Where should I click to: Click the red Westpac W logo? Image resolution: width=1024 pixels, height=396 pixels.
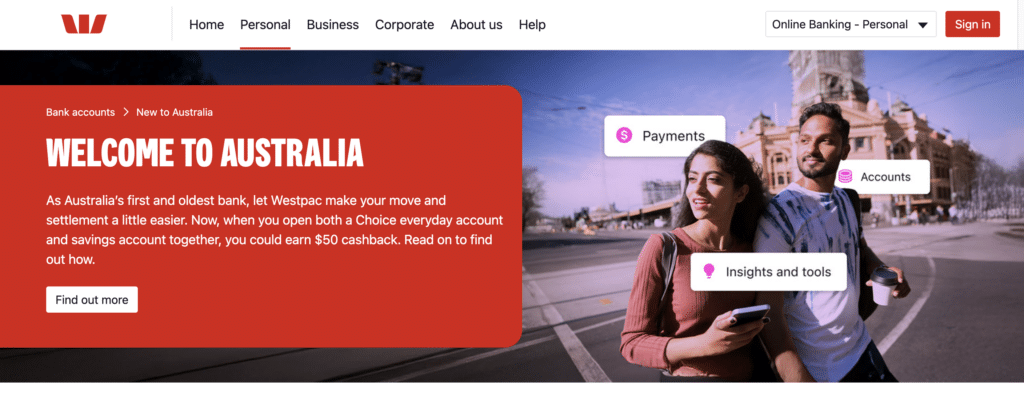84,24
